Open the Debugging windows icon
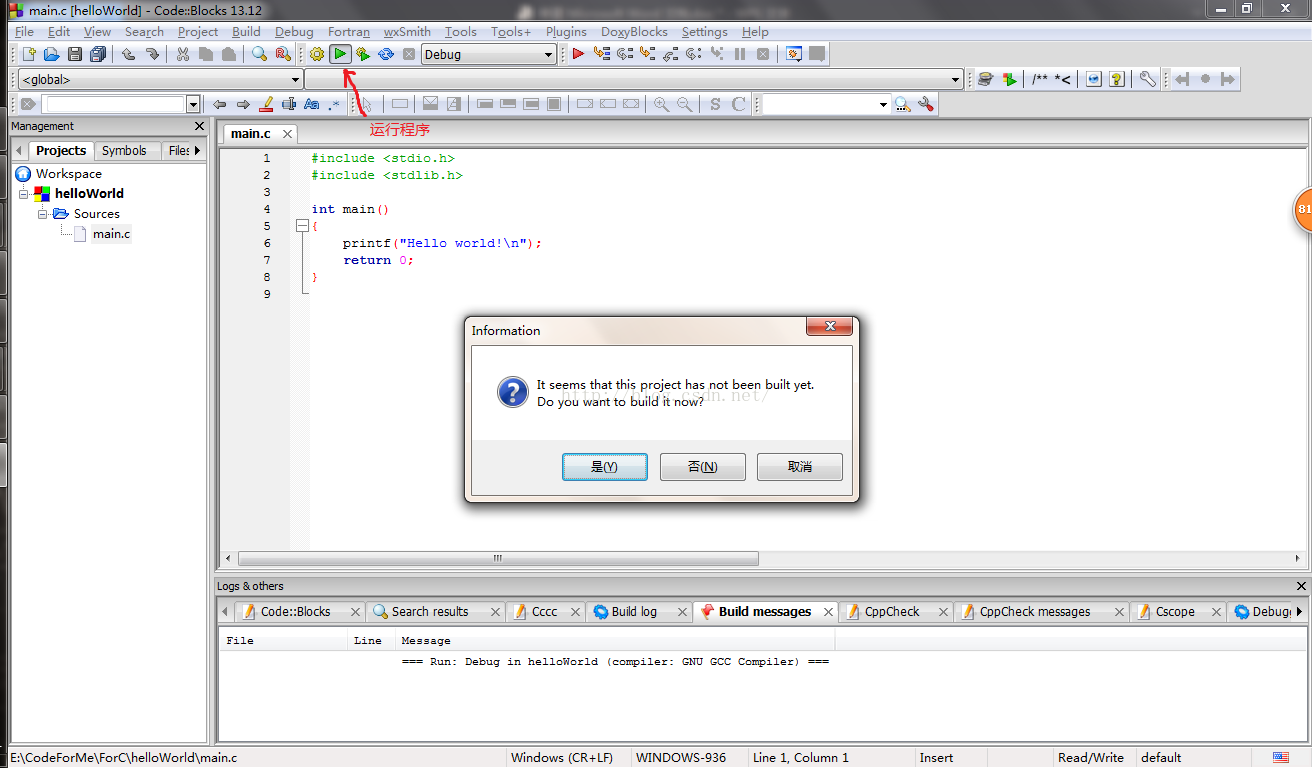The width and height of the screenshot is (1312, 768). click(x=794, y=54)
